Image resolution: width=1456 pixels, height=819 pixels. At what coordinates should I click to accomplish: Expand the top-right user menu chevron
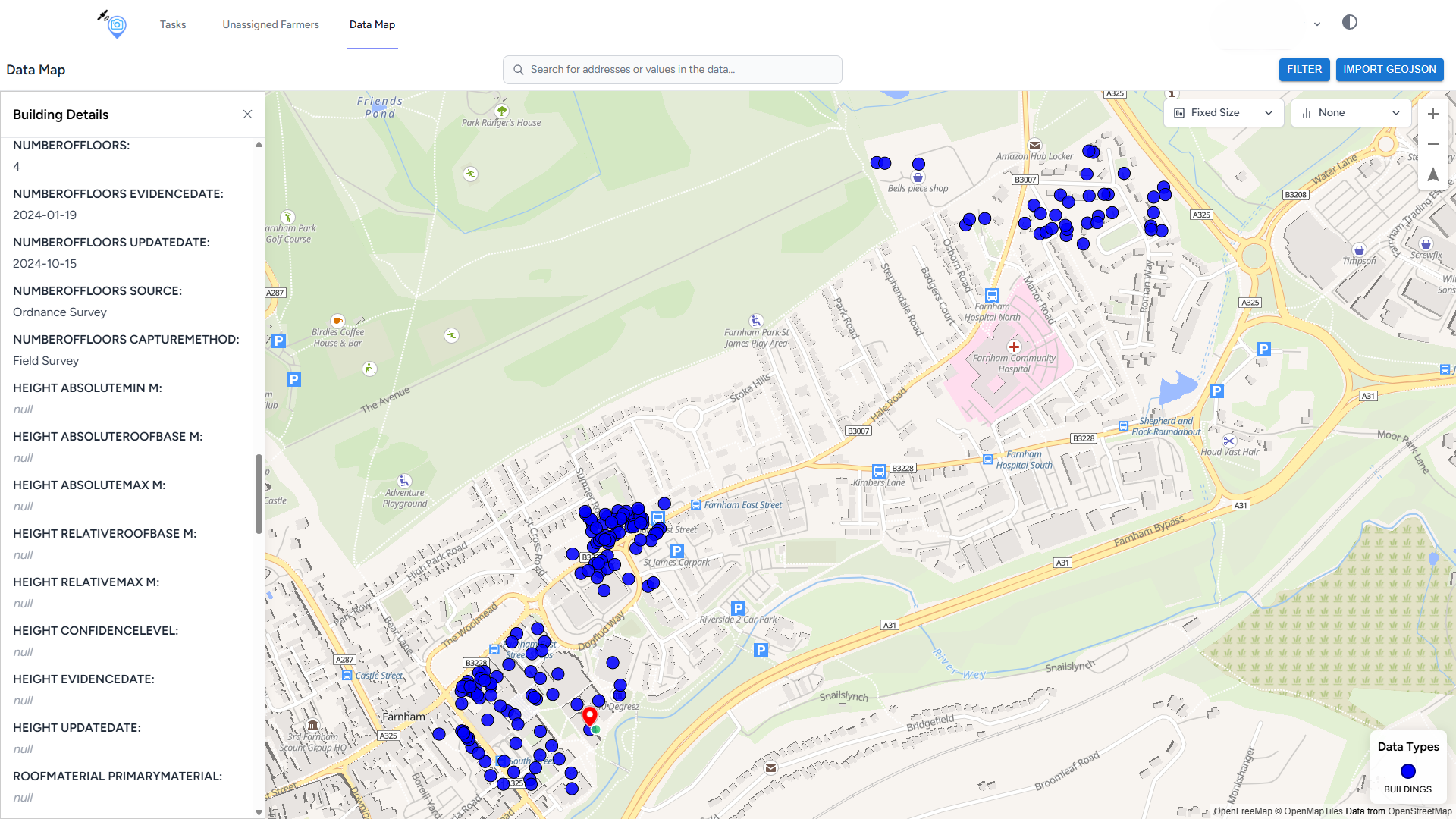click(1317, 24)
